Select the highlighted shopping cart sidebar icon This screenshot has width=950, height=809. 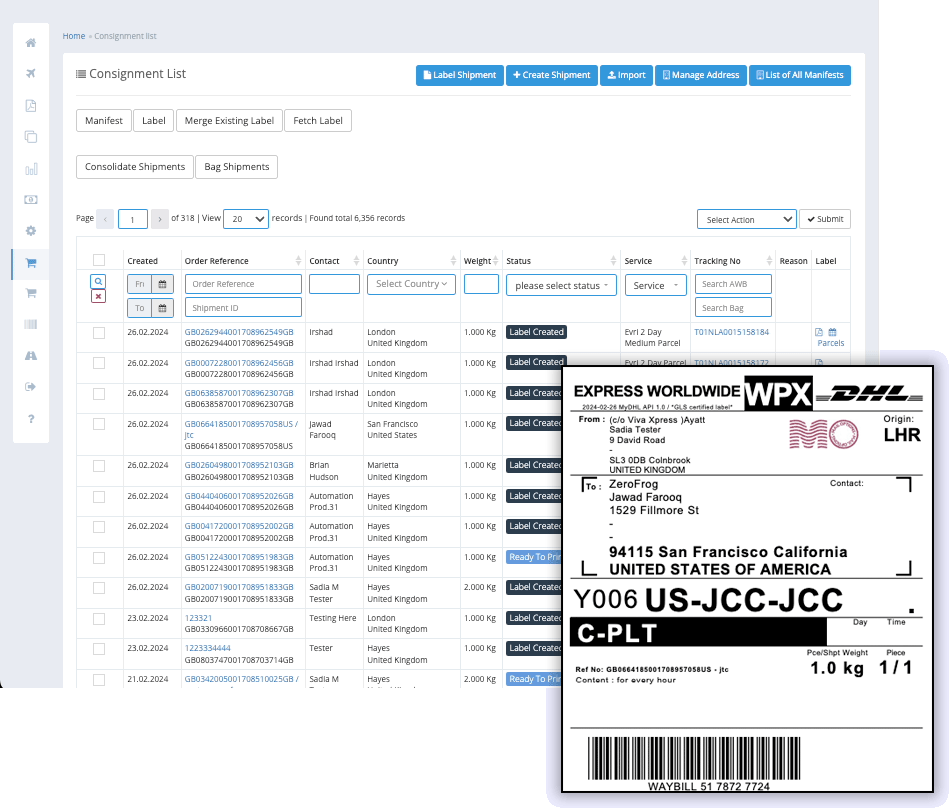point(31,263)
